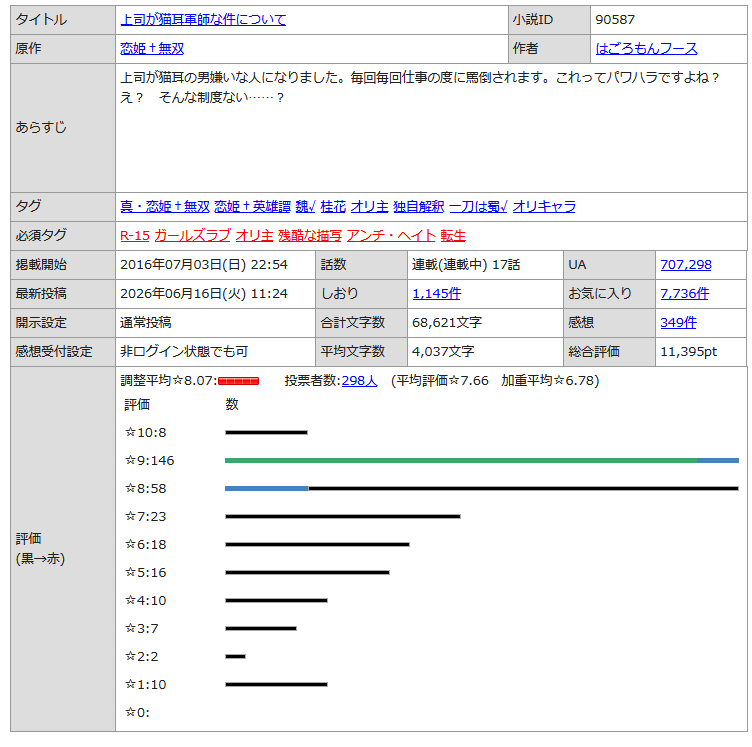Select tag 魏√

click(x=306, y=207)
